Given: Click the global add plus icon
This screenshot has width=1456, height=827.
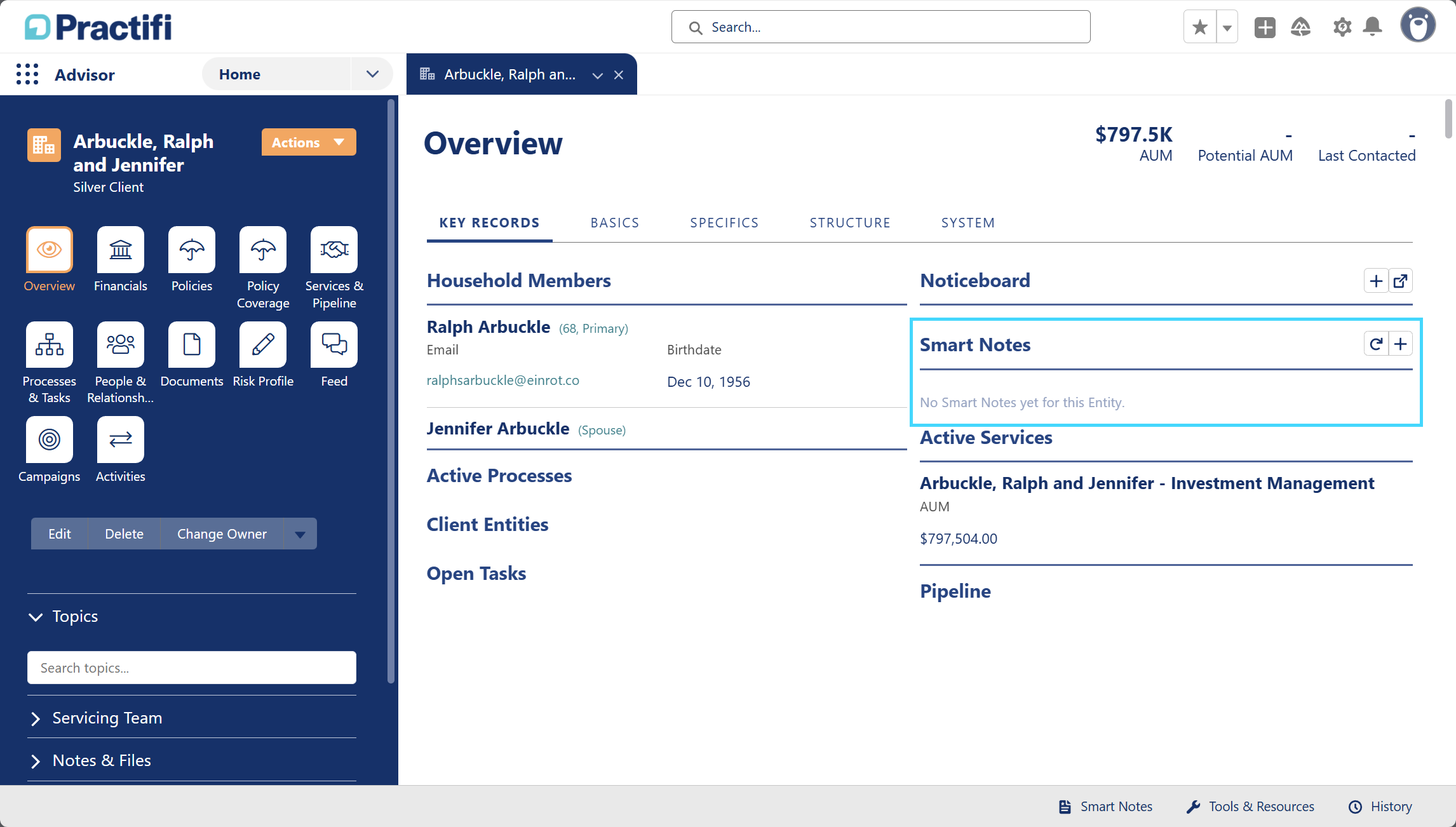Looking at the screenshot, I should [1265, 27].
